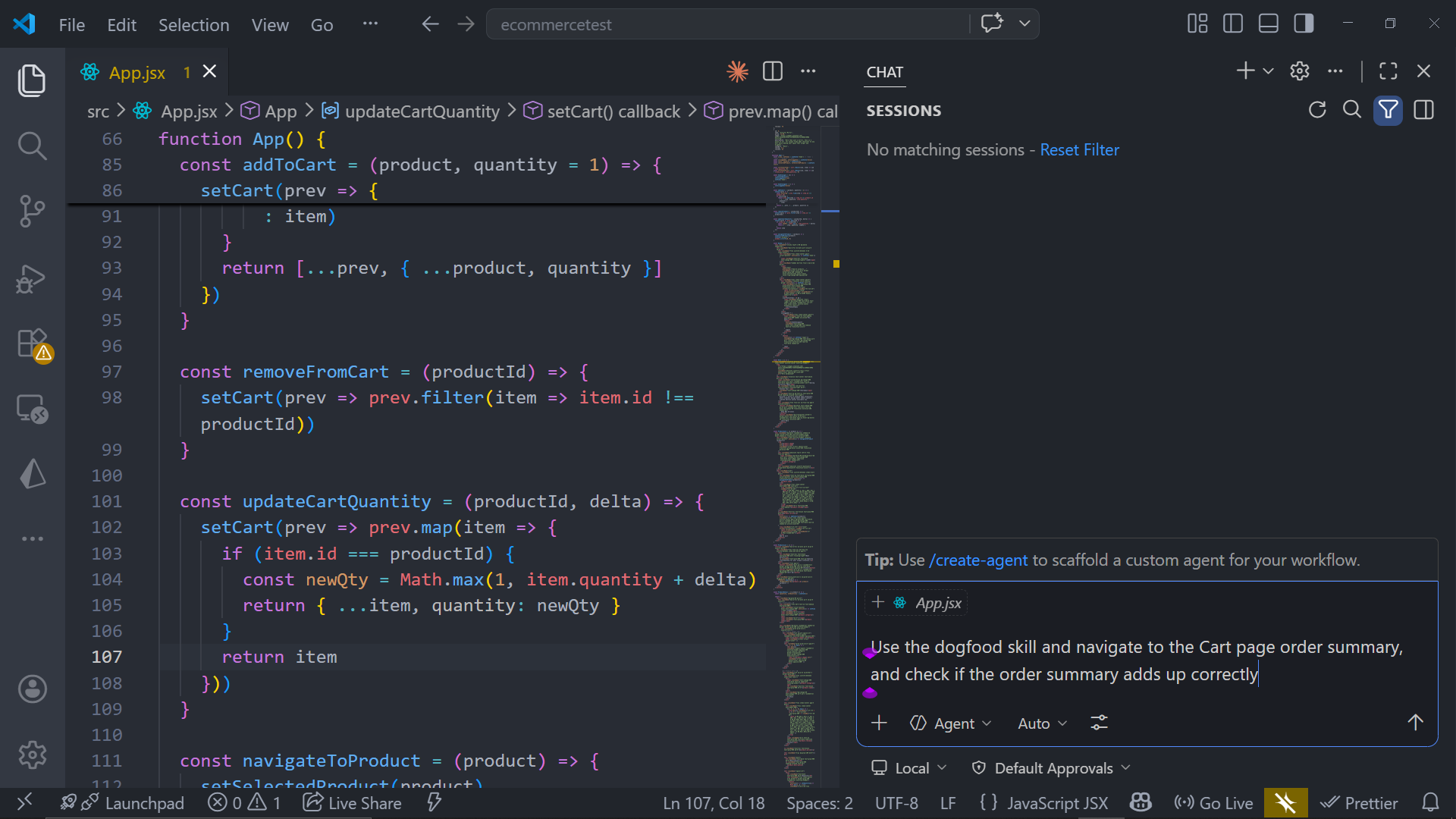Open editor More Actions menu
The image size is (1456, 819).
coord(808,71)
